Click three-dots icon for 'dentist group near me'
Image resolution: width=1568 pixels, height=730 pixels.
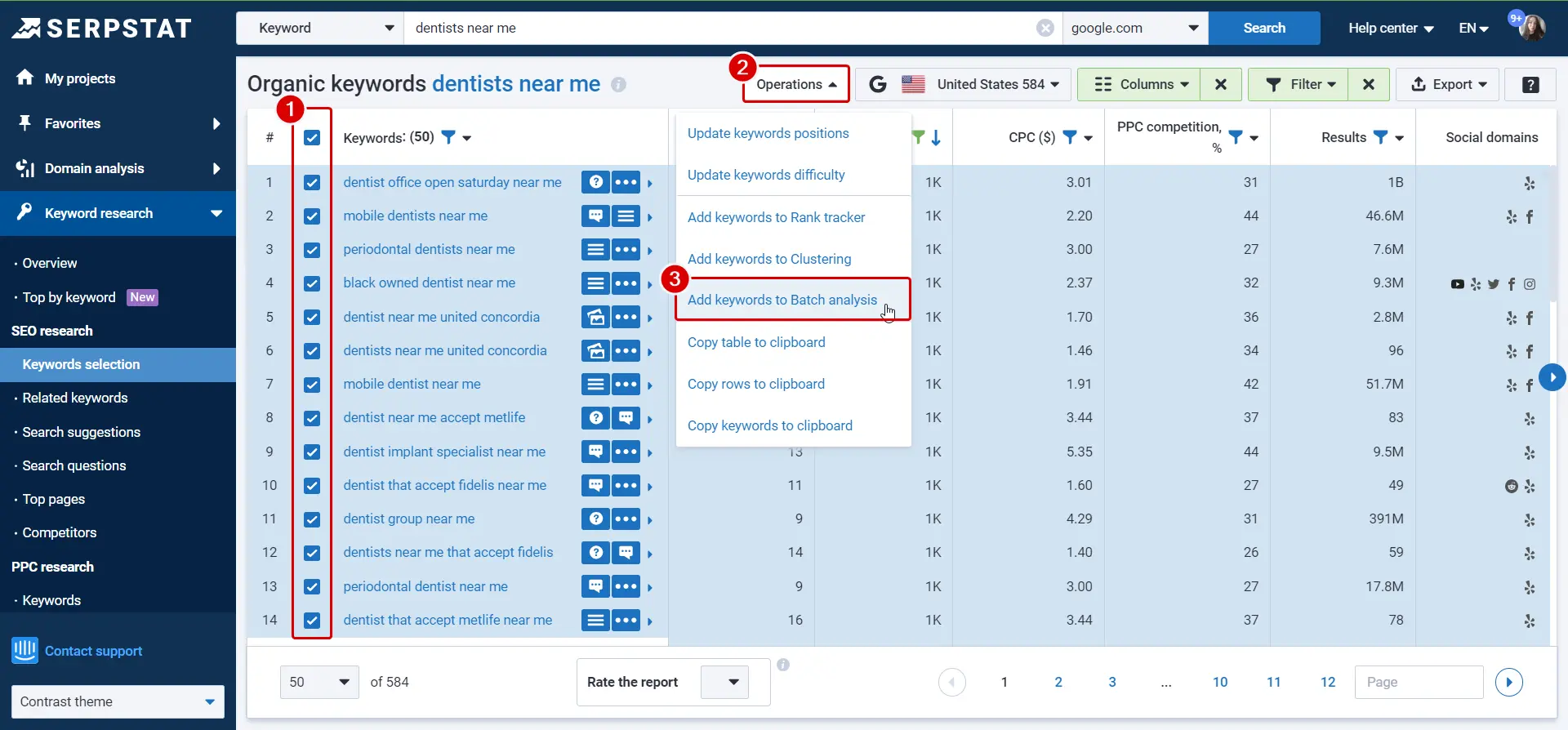pyautogui.click(x=626, y=519)
